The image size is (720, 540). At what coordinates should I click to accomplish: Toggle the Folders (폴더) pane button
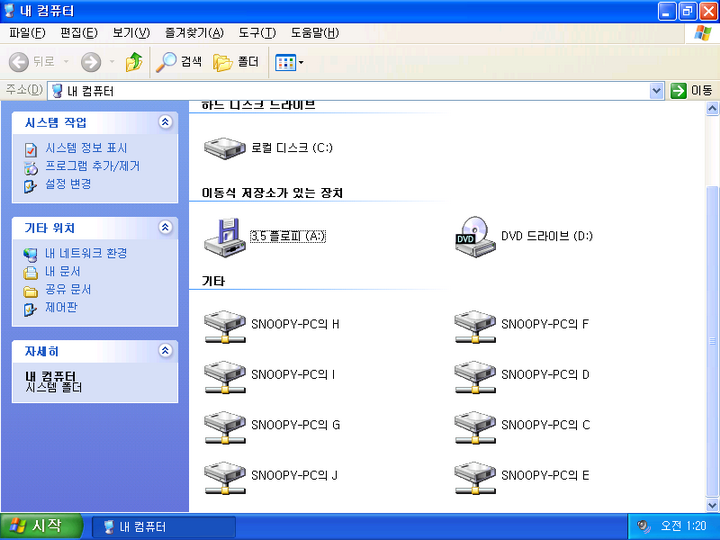pyautogui.click(x=236, y=62)
